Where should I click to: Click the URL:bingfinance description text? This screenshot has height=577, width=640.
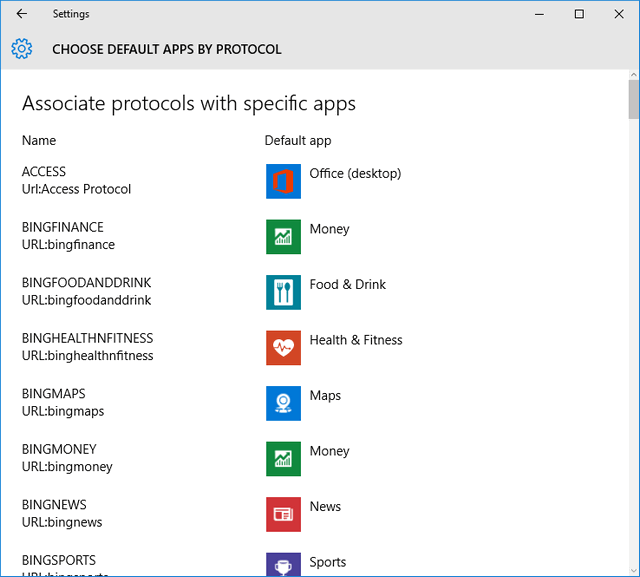pos(68,245)
